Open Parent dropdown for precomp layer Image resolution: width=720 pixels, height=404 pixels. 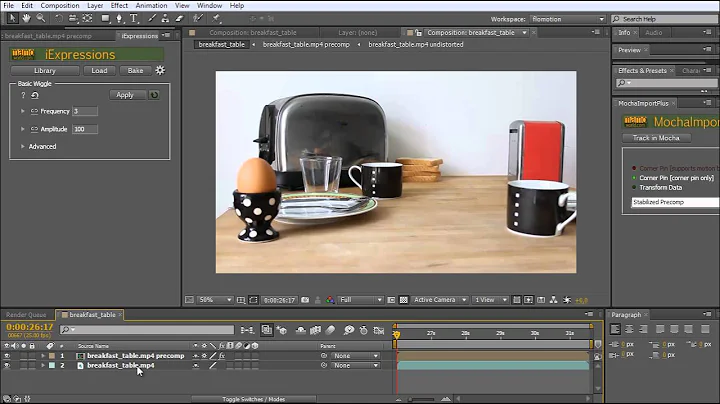tap(356, 356)
